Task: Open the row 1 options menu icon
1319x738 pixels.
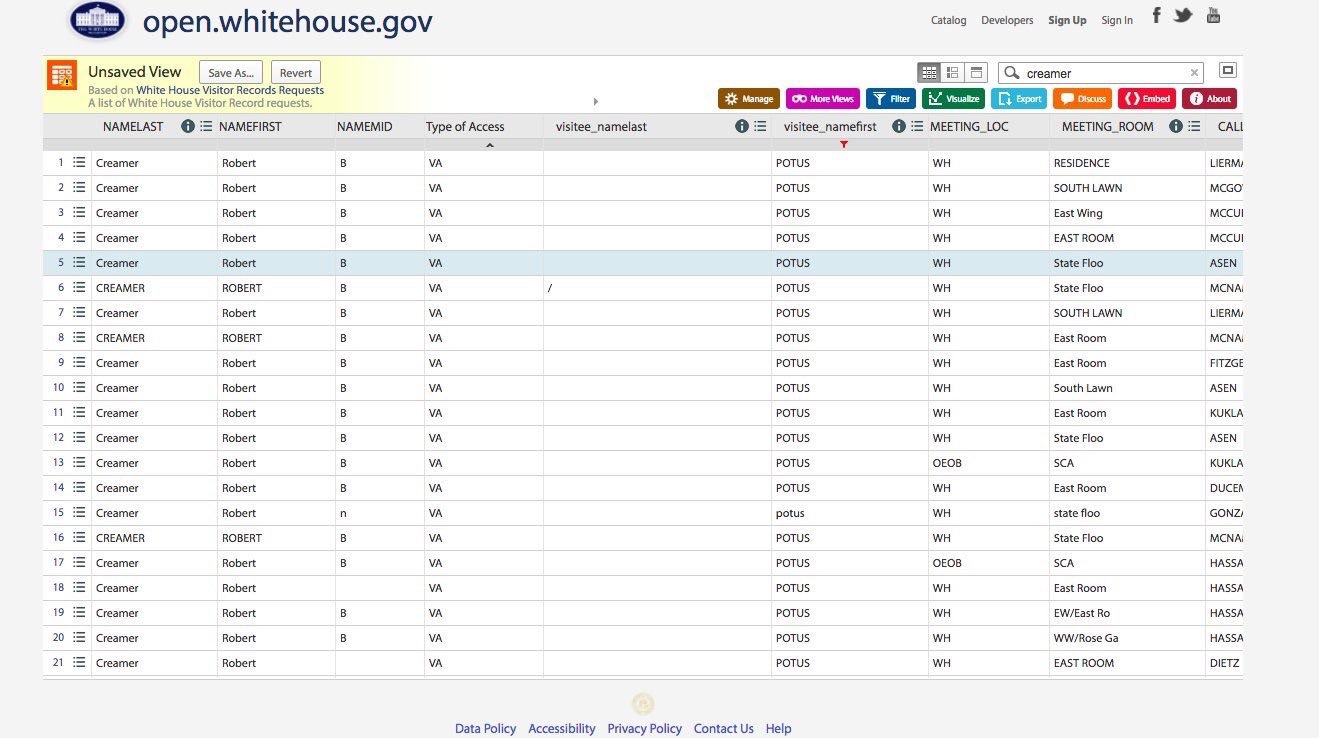Action: 79,162
